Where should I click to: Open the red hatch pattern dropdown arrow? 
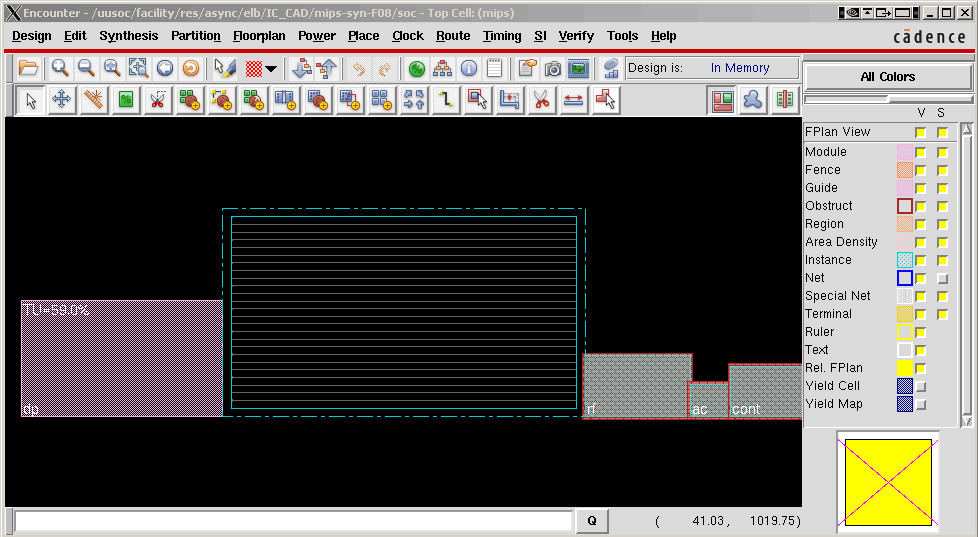pos(271,69)
